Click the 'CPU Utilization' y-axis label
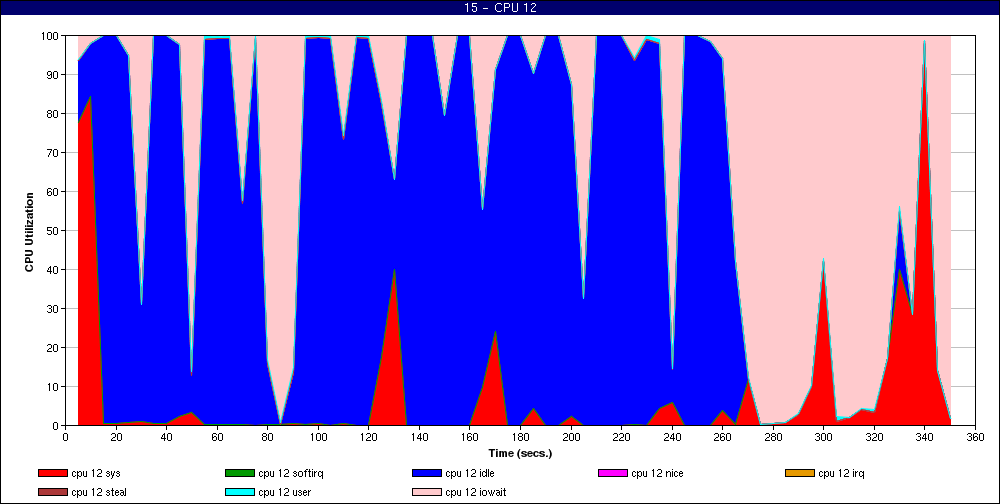 (29, 230)
